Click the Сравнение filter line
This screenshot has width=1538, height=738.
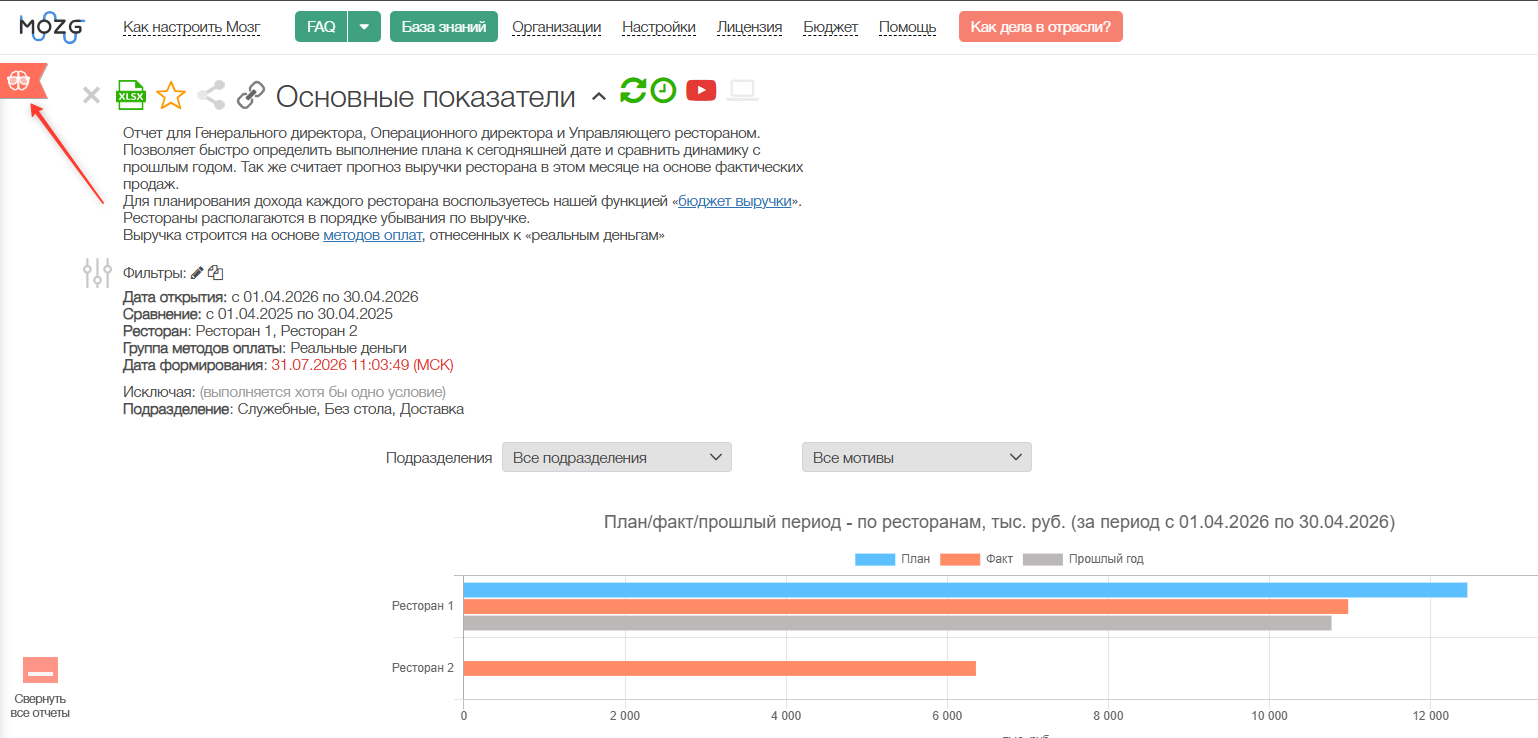click(x=258, y=314)
